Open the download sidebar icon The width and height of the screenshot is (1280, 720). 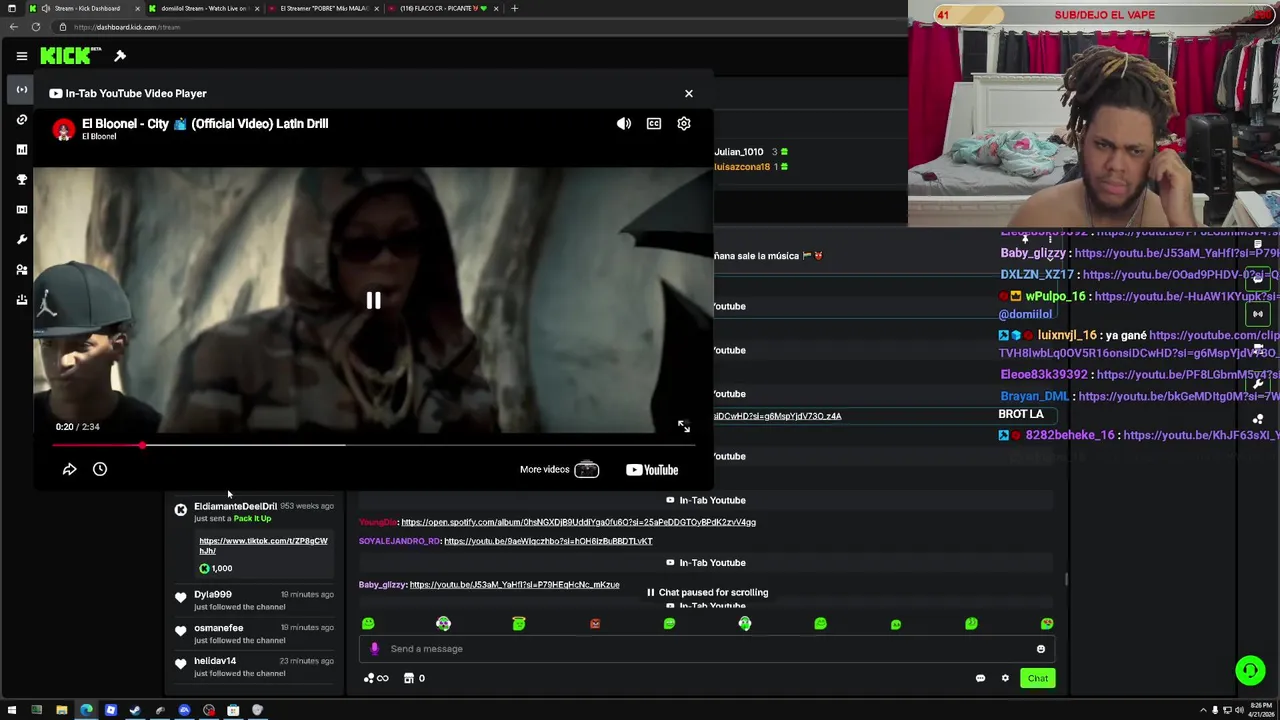(x=21, y=300)
